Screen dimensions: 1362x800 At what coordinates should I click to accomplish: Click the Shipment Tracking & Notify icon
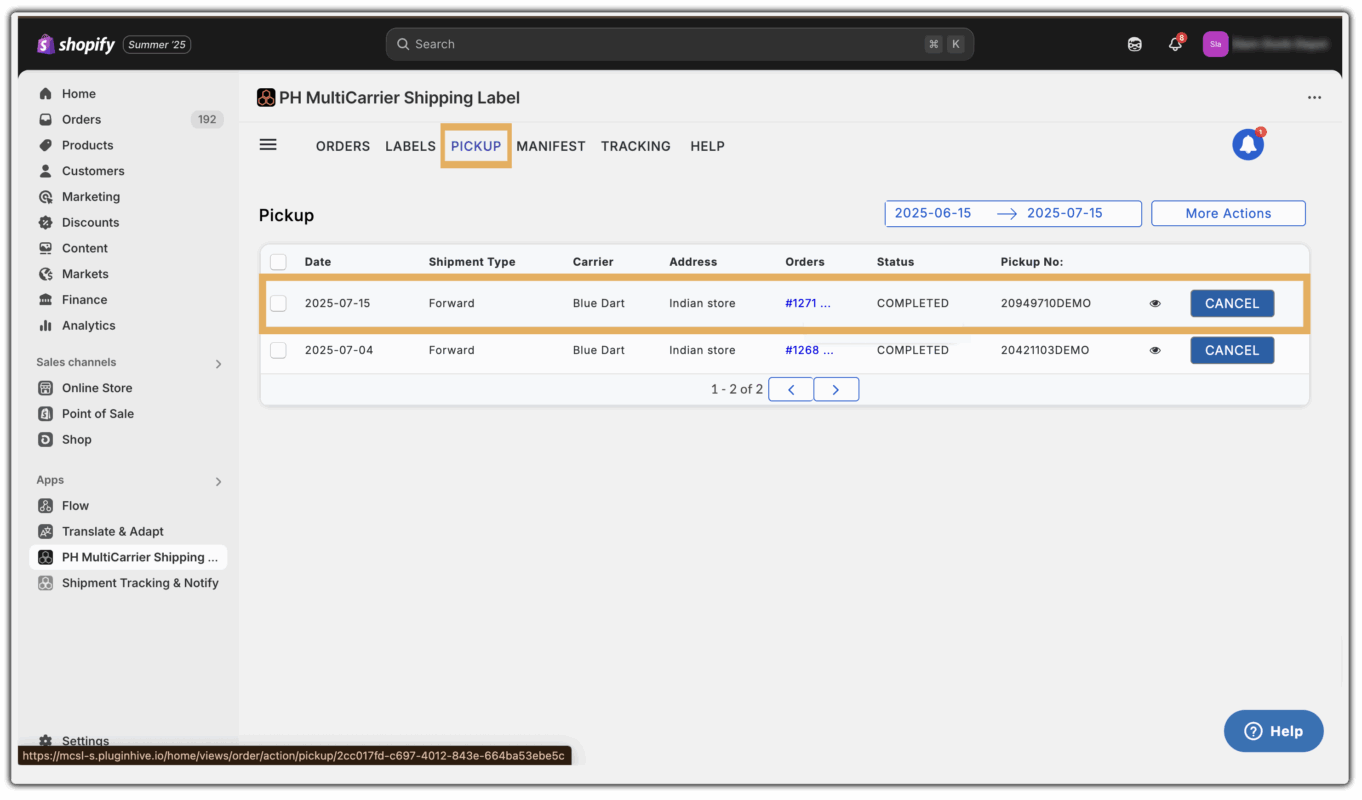pyautogui.click(x=45, y=583)
